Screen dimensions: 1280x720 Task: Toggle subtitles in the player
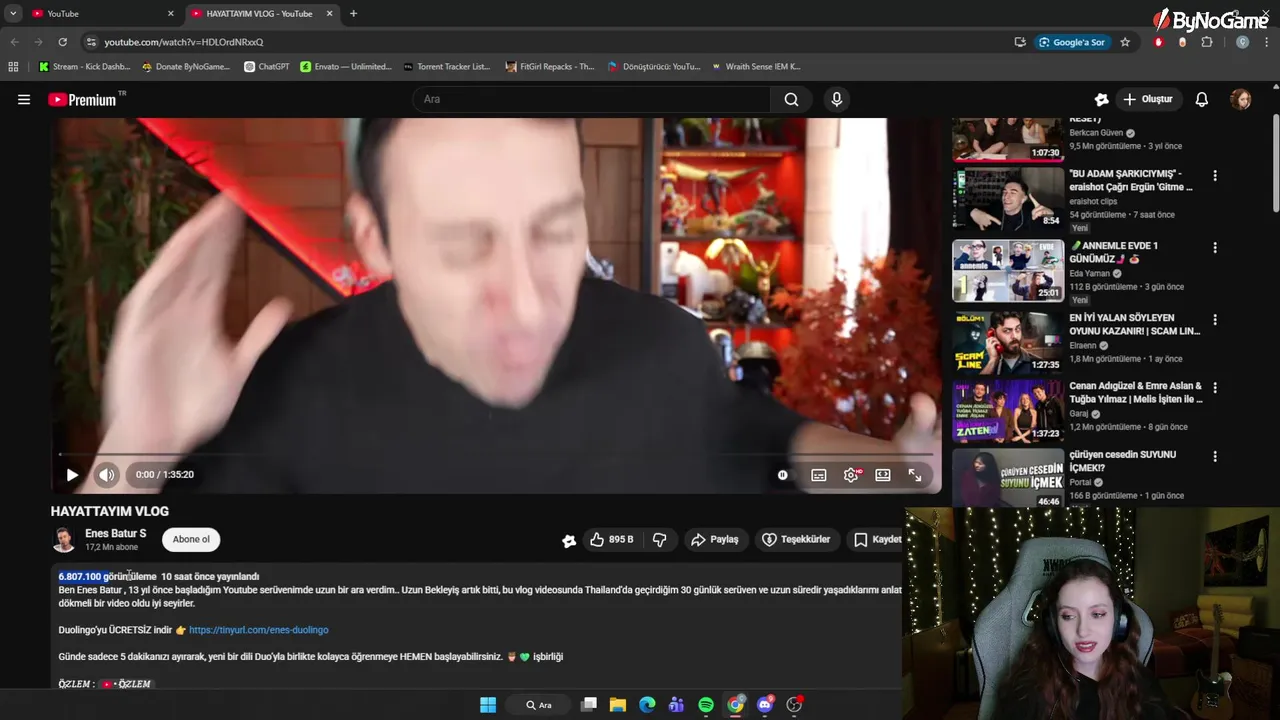(x=819, y=475)
